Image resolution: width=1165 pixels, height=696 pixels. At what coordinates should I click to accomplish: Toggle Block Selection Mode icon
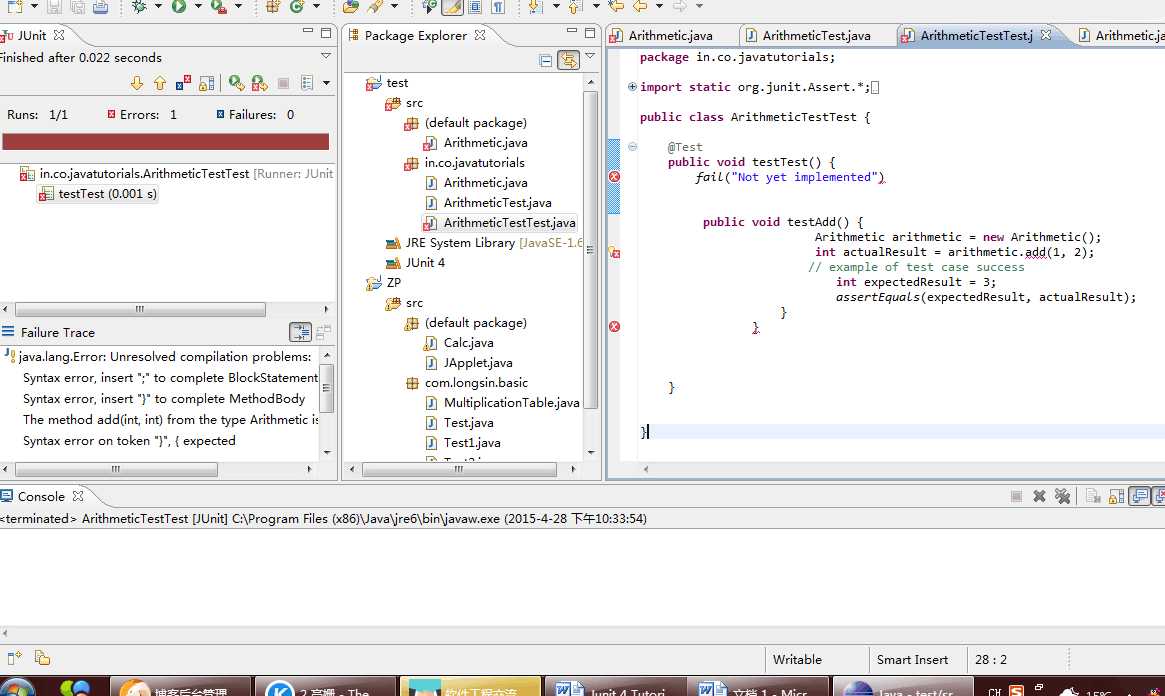tap(476, 7)
